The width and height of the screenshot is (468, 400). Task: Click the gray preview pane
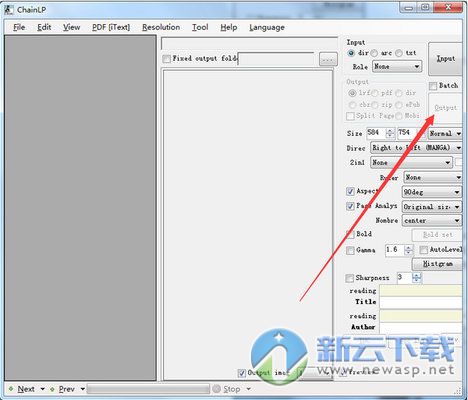80,208
